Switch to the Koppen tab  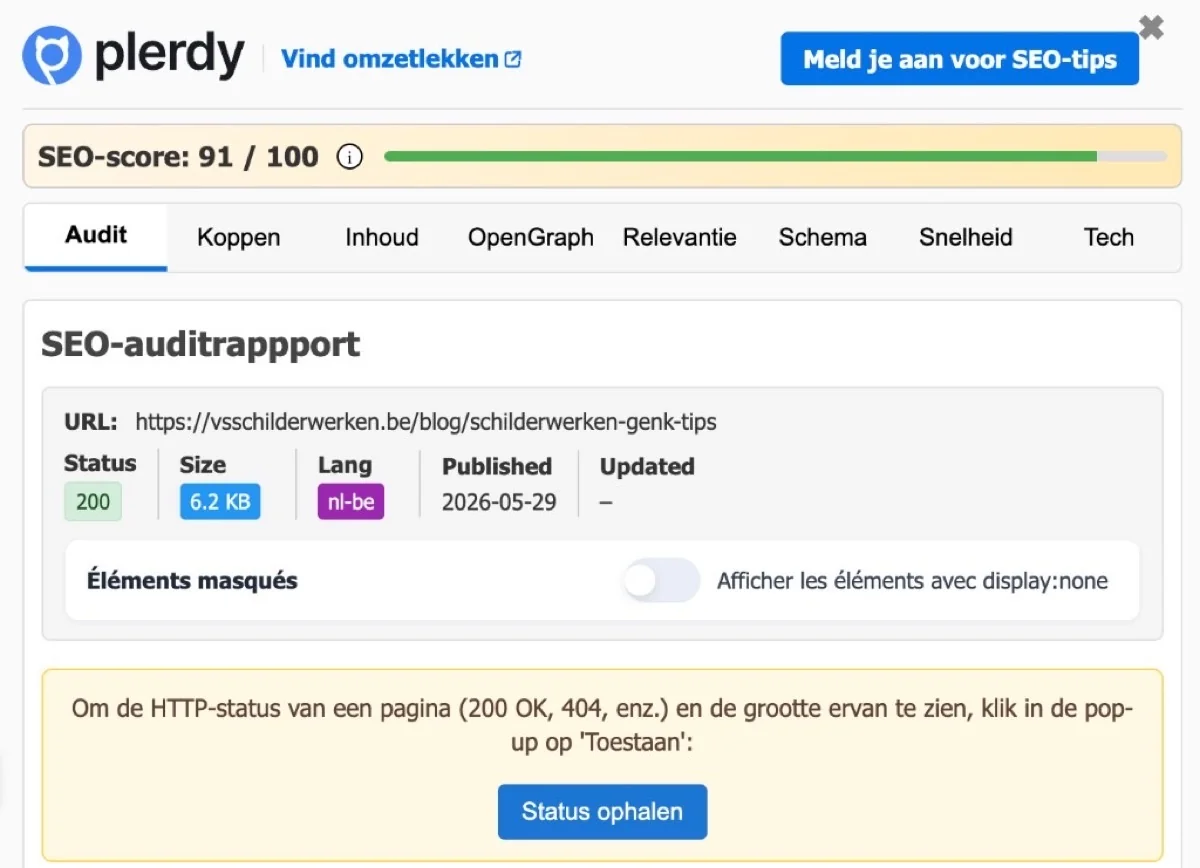pos(238,238)
